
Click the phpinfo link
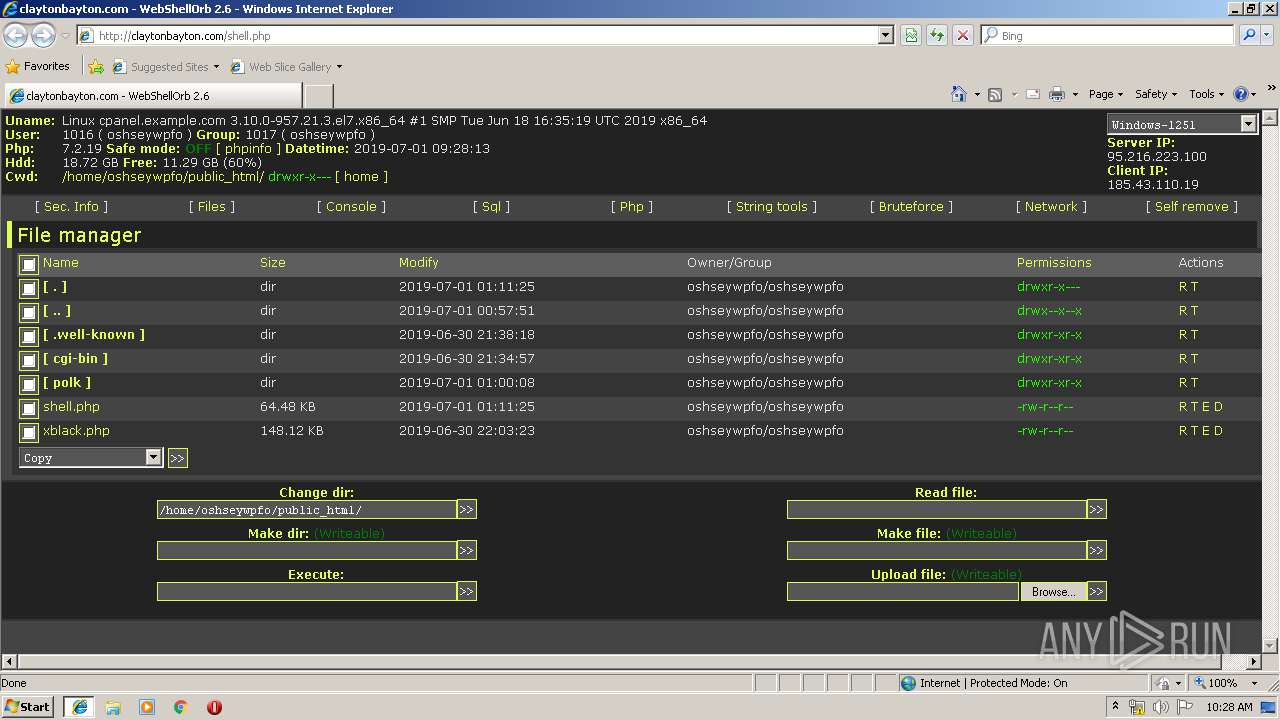[248, 148]
